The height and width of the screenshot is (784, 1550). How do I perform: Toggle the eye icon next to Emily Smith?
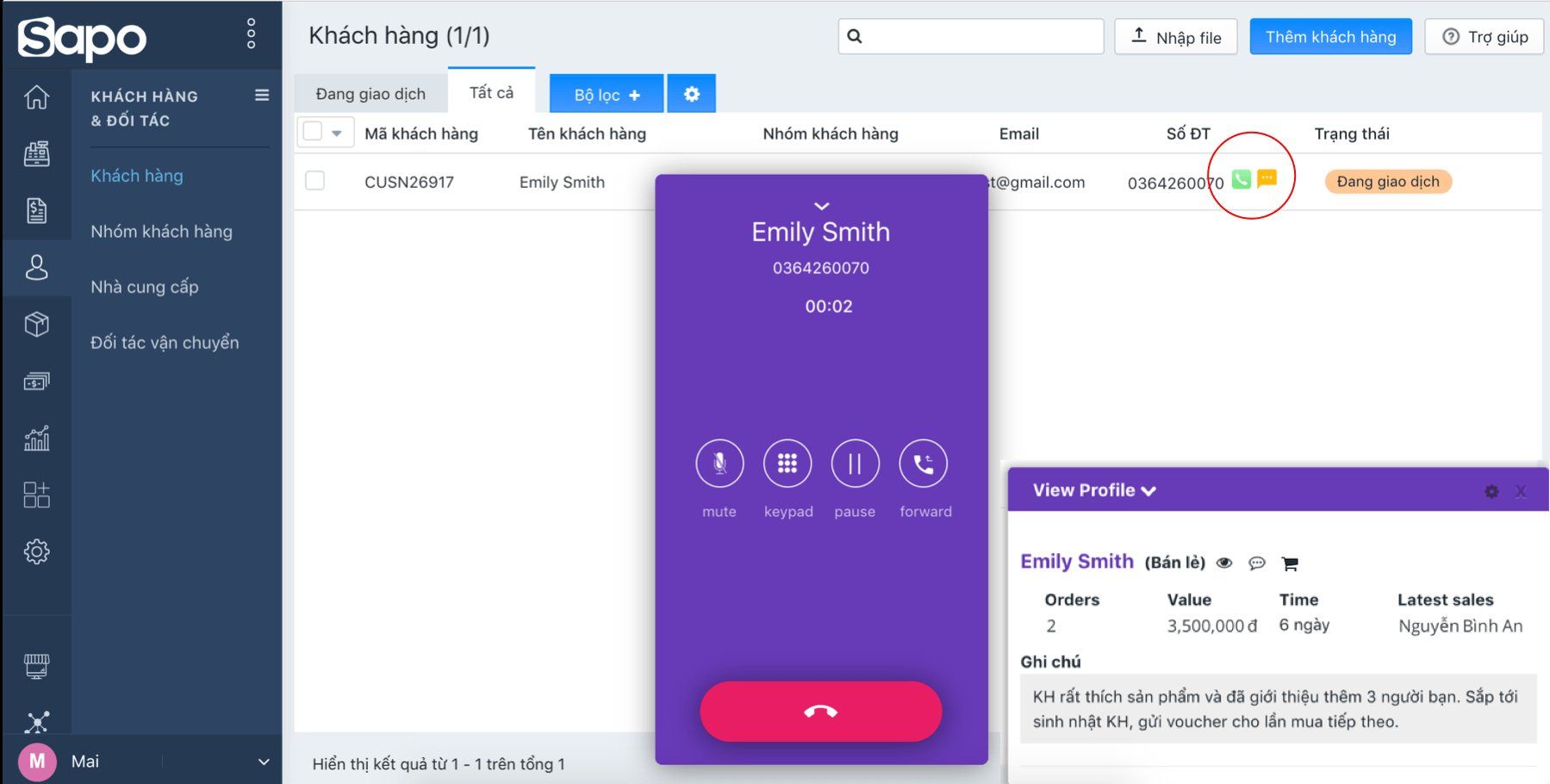coord(1223,563)
